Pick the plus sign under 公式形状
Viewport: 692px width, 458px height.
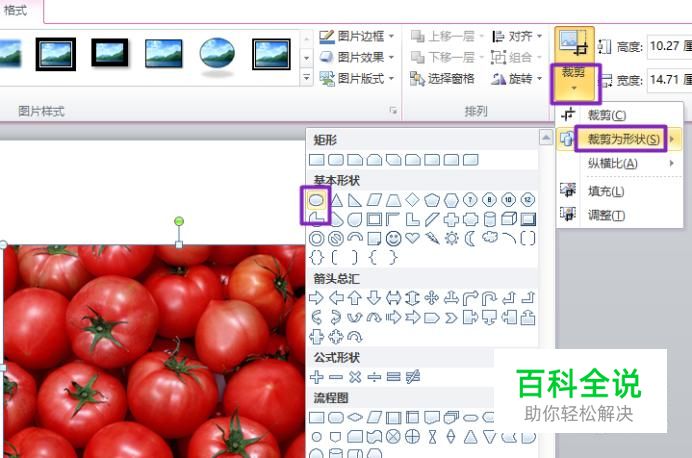(x=316, y=377)
